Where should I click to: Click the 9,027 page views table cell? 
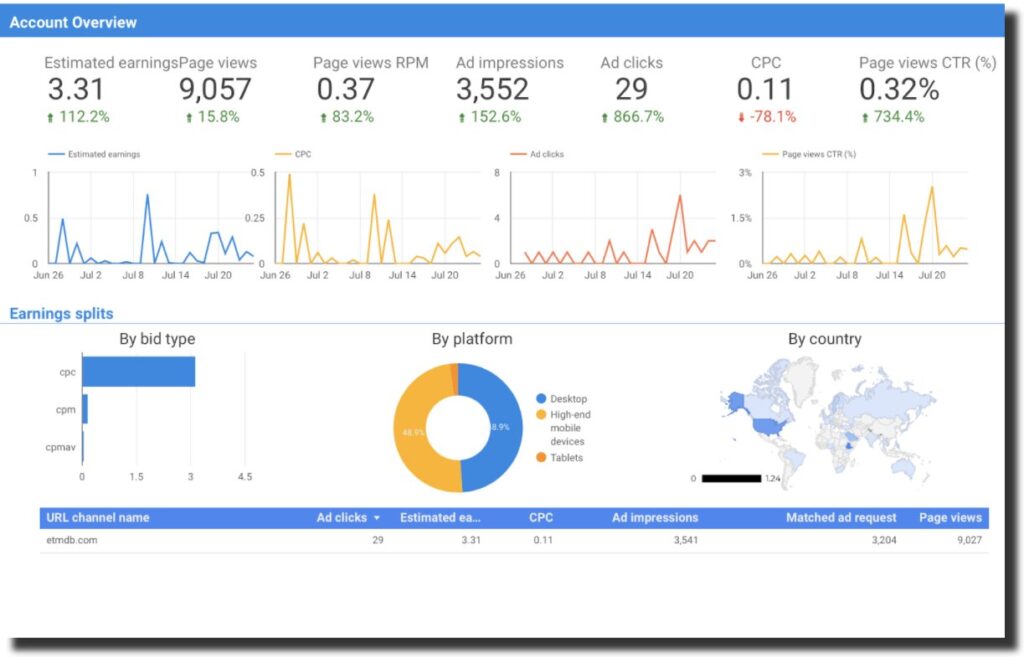[969, 540]
